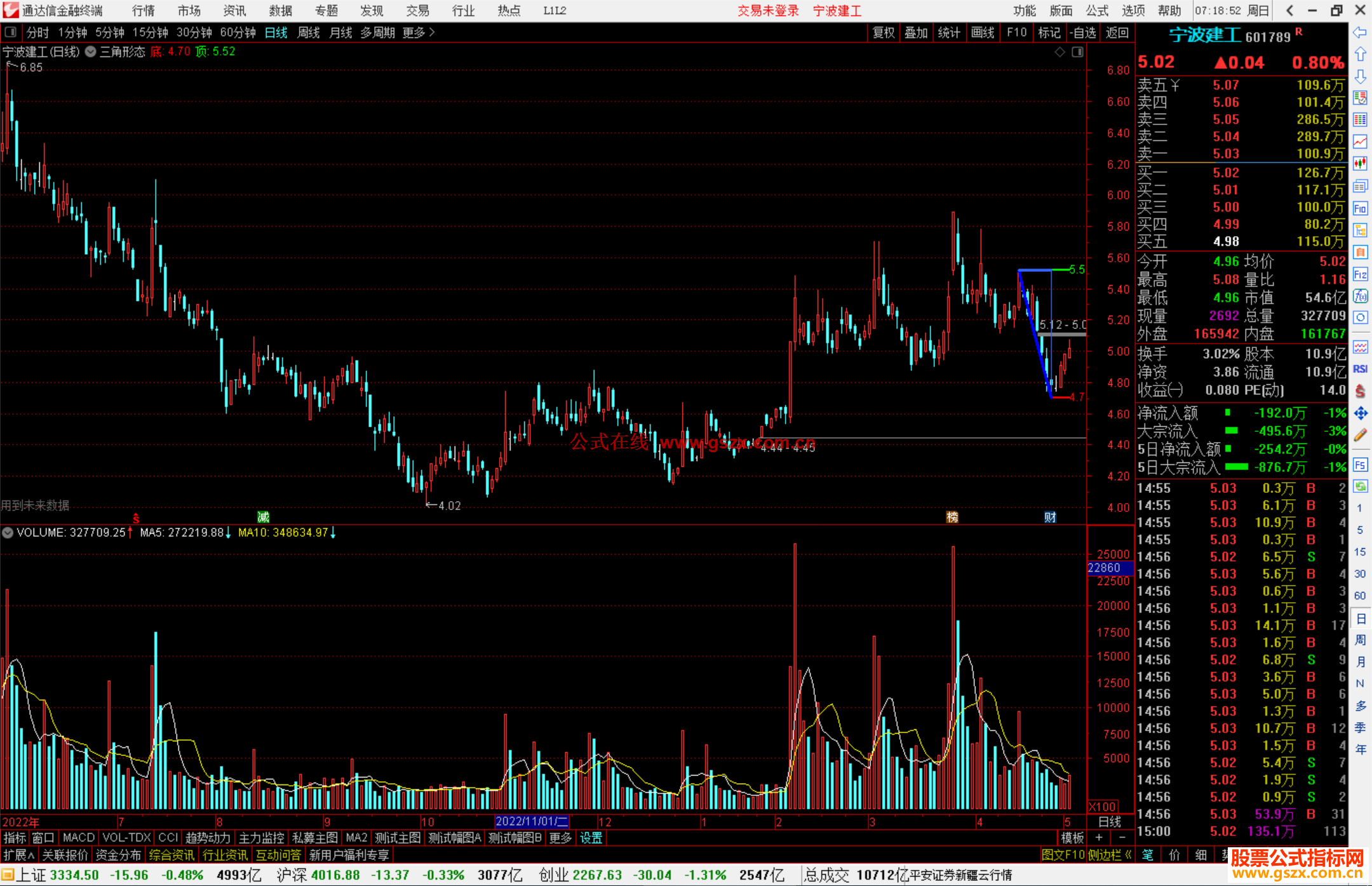Toggle the panel layout icon left of 分时
1372x886 pixels.
[x=11, y=32]
